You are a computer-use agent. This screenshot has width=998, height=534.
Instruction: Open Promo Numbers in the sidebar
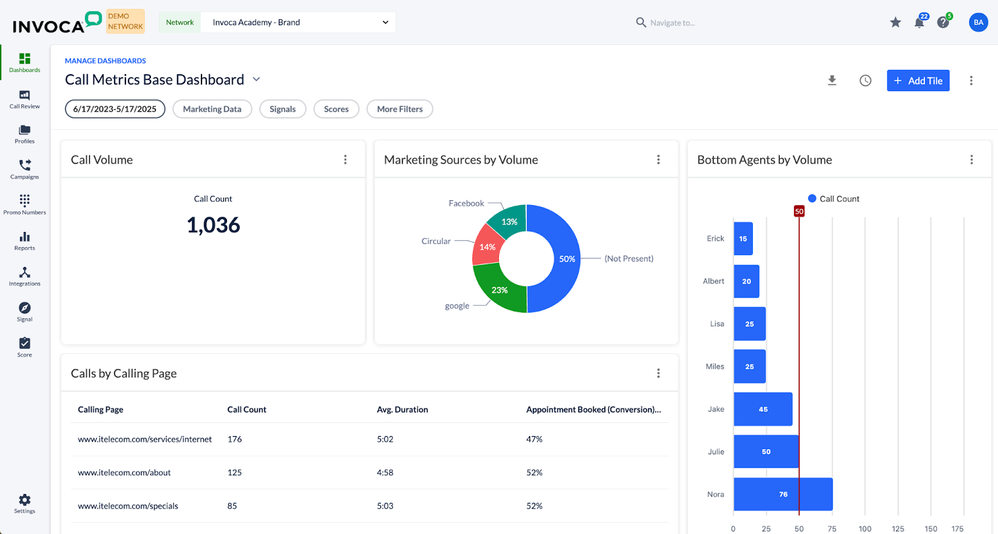[24, 205]
